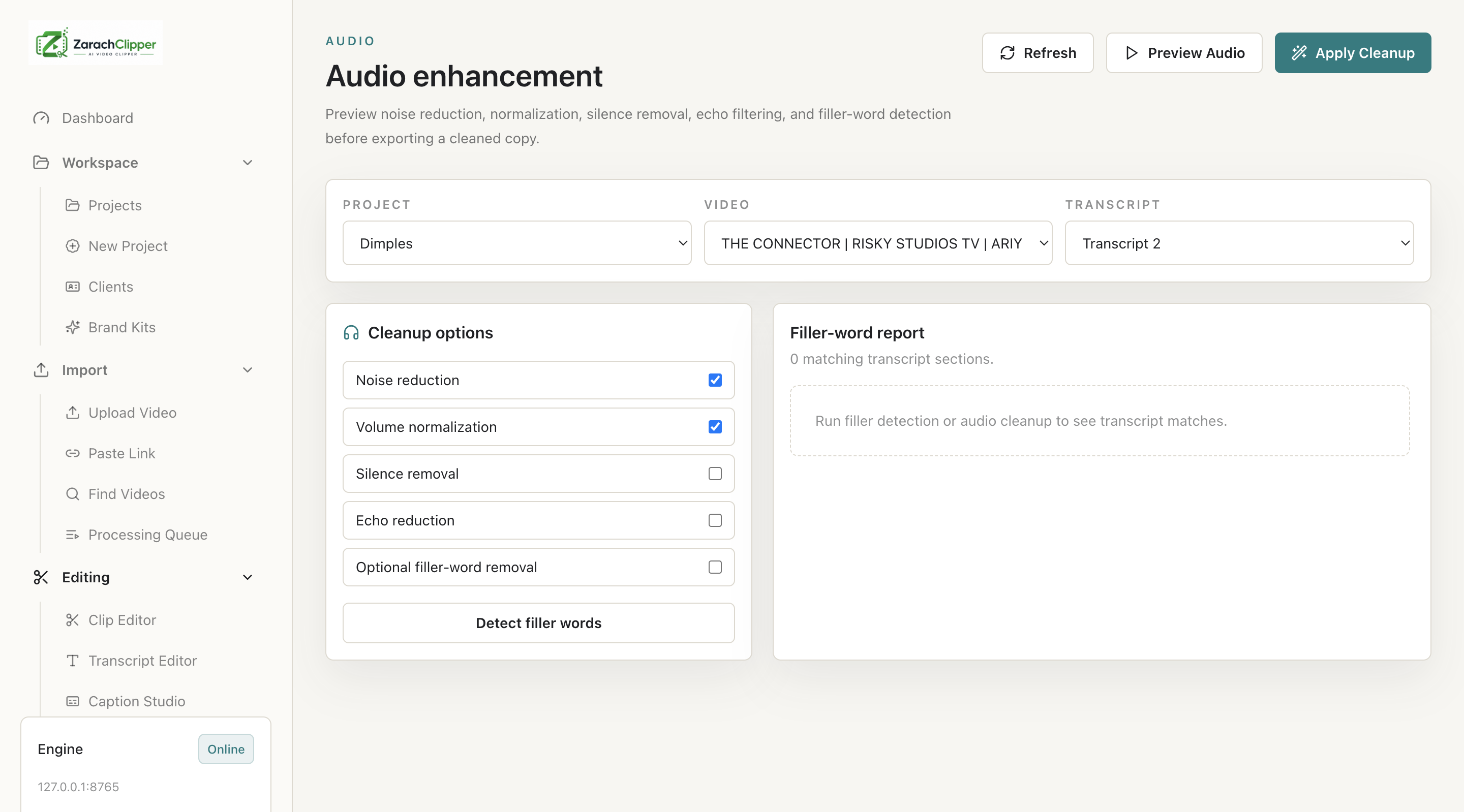Click the ZarachClipper logo
This screenshot has height=812, width=1464.
click(x=96, y=43)
